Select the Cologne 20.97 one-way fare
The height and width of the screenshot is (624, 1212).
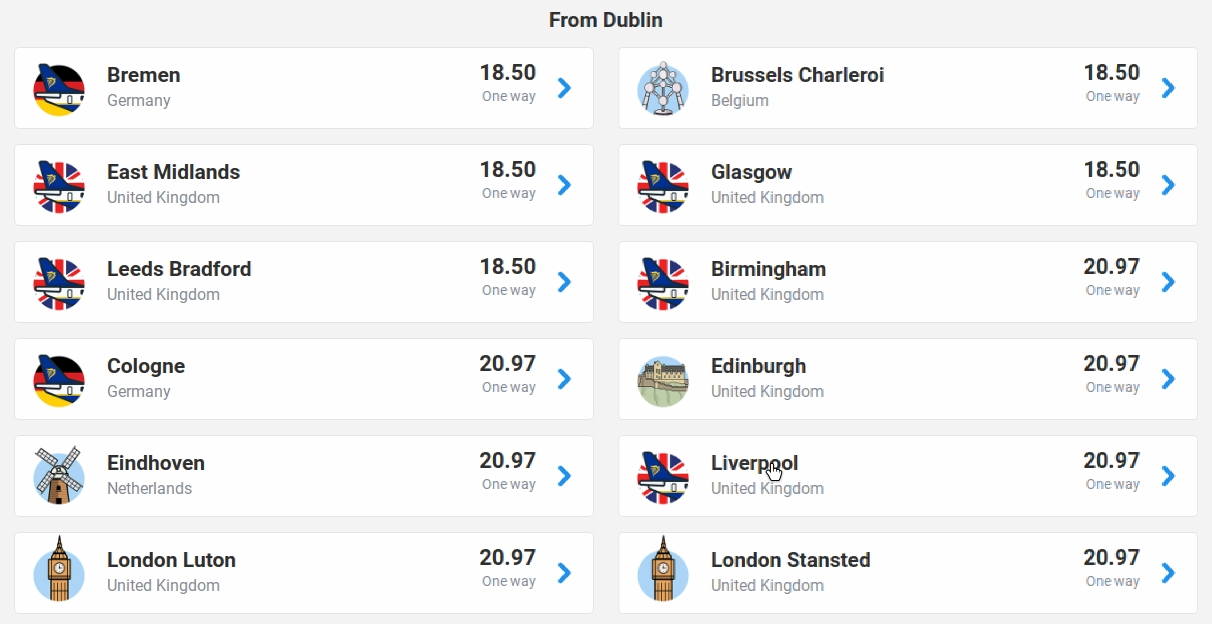click(x=508, y=374)
